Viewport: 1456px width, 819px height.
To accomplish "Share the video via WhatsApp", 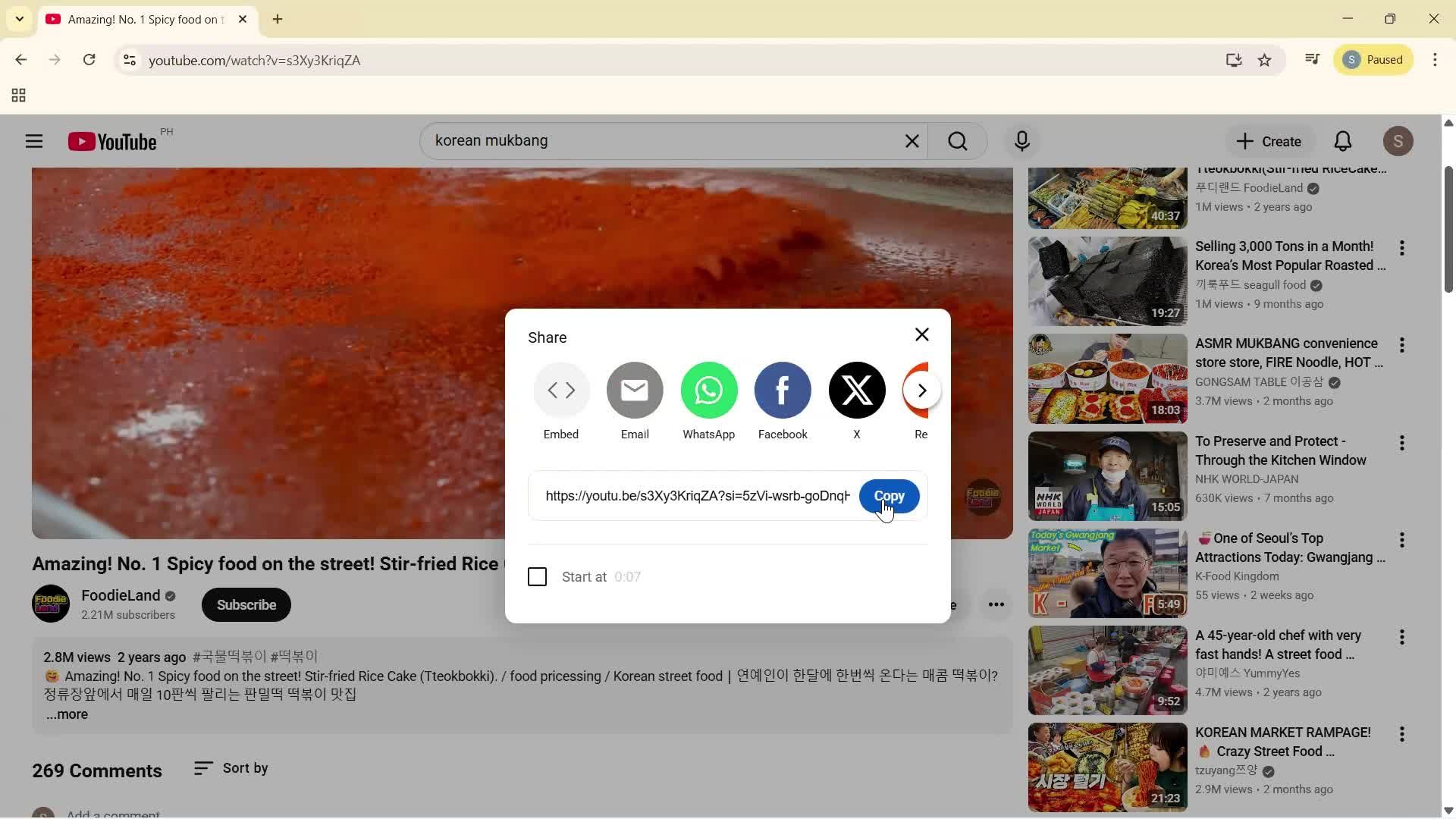I will [708, 390].
